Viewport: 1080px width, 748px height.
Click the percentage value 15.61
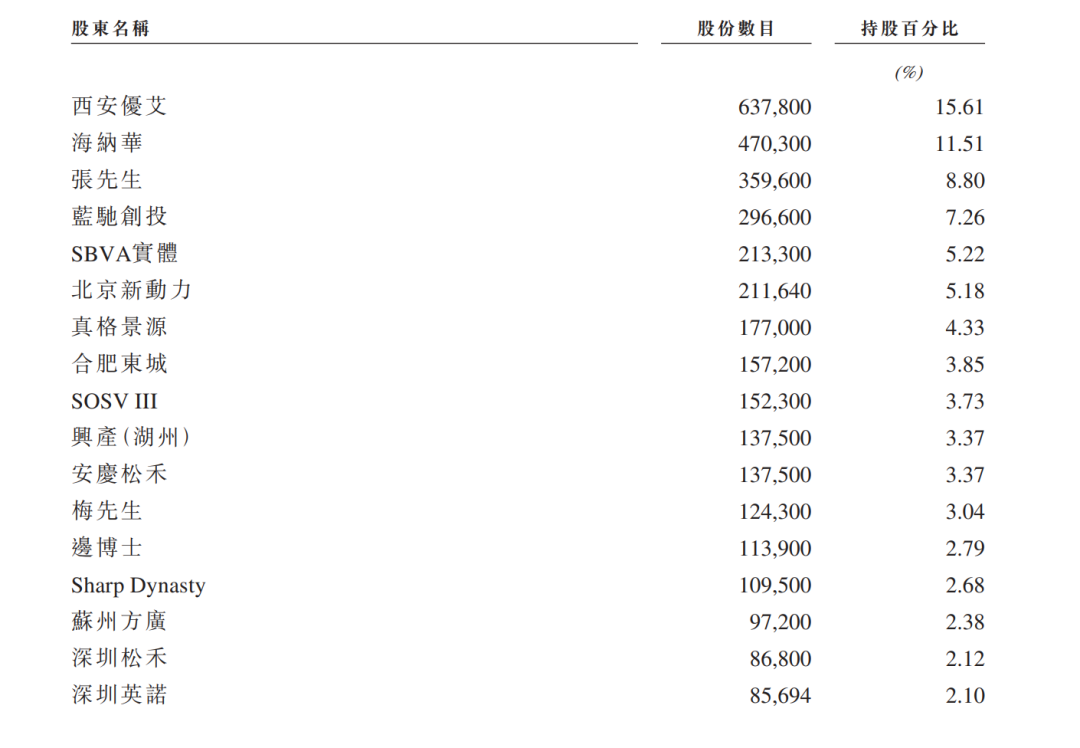tap(959, 107)
